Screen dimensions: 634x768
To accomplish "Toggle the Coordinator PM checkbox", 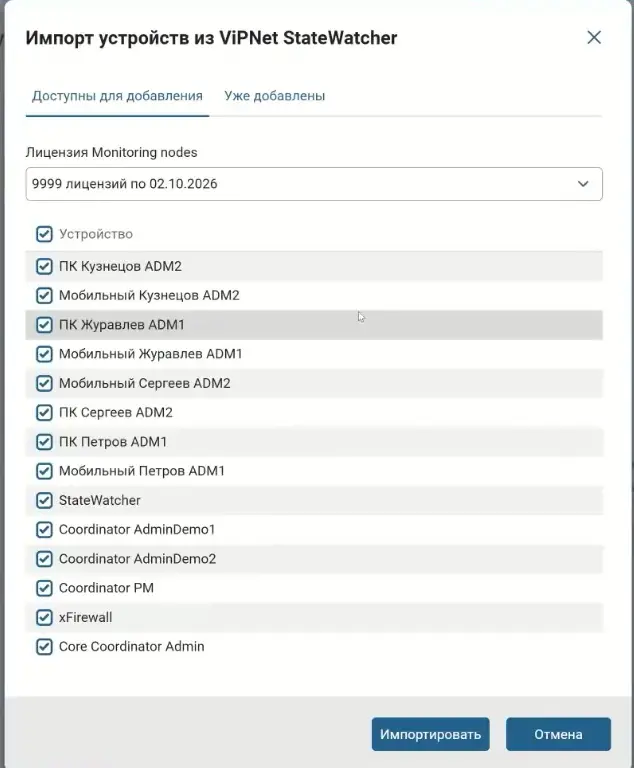I will (x=44, y=588).
